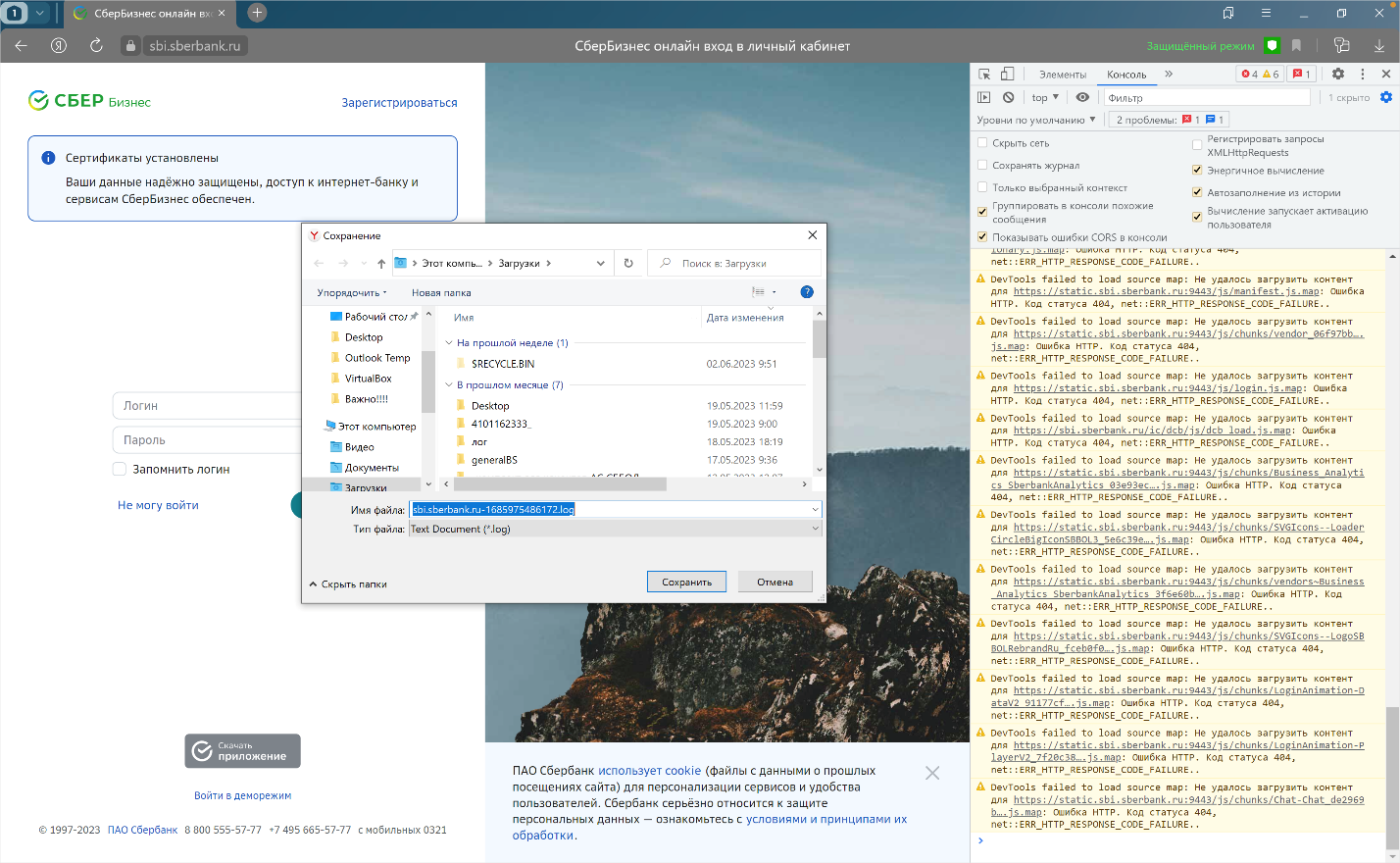Toggle device toolbar emulation icon

click(x=1007, y=75)
